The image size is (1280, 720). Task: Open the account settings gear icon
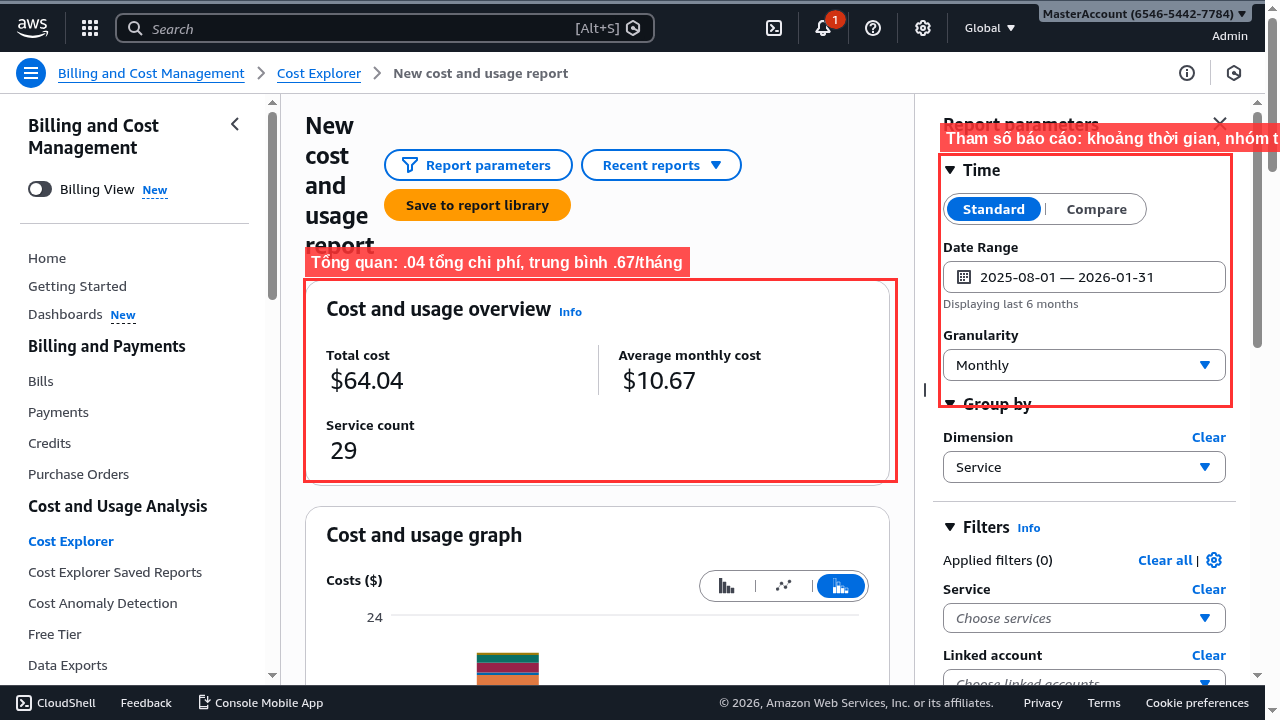tap(922, 28)
